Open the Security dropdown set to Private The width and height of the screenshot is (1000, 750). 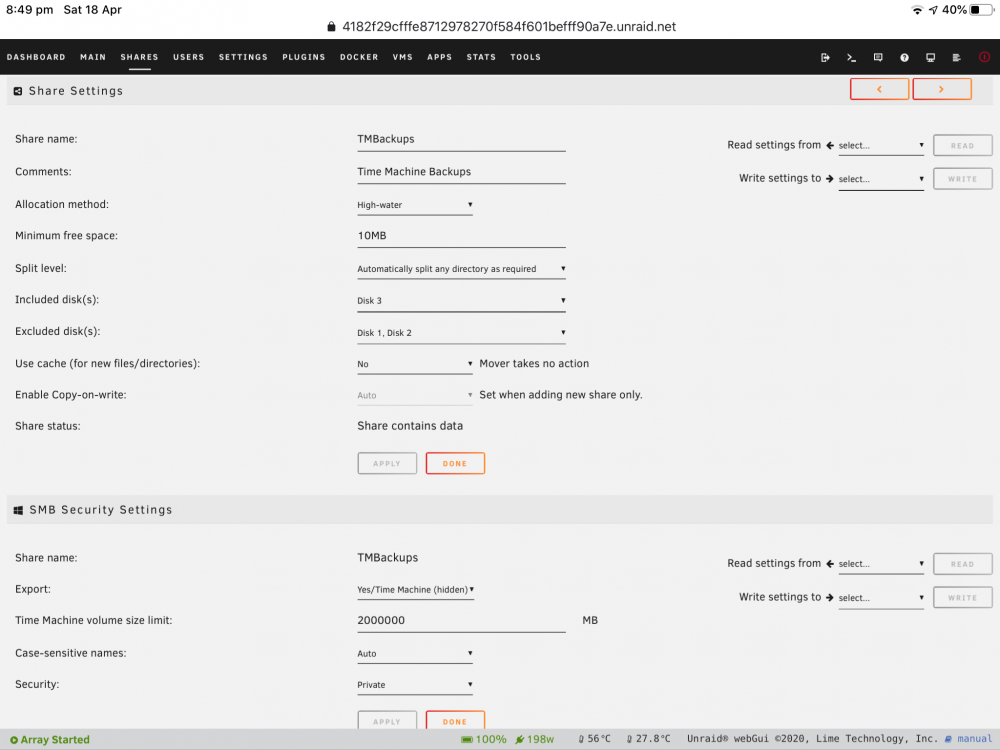click(x=415, y=684)
